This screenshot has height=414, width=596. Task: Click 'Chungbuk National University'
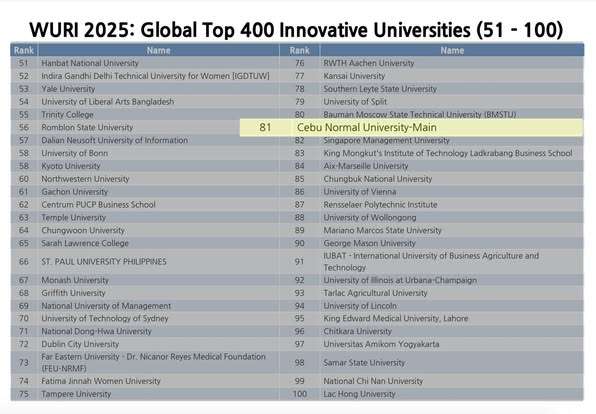(378, 179)
